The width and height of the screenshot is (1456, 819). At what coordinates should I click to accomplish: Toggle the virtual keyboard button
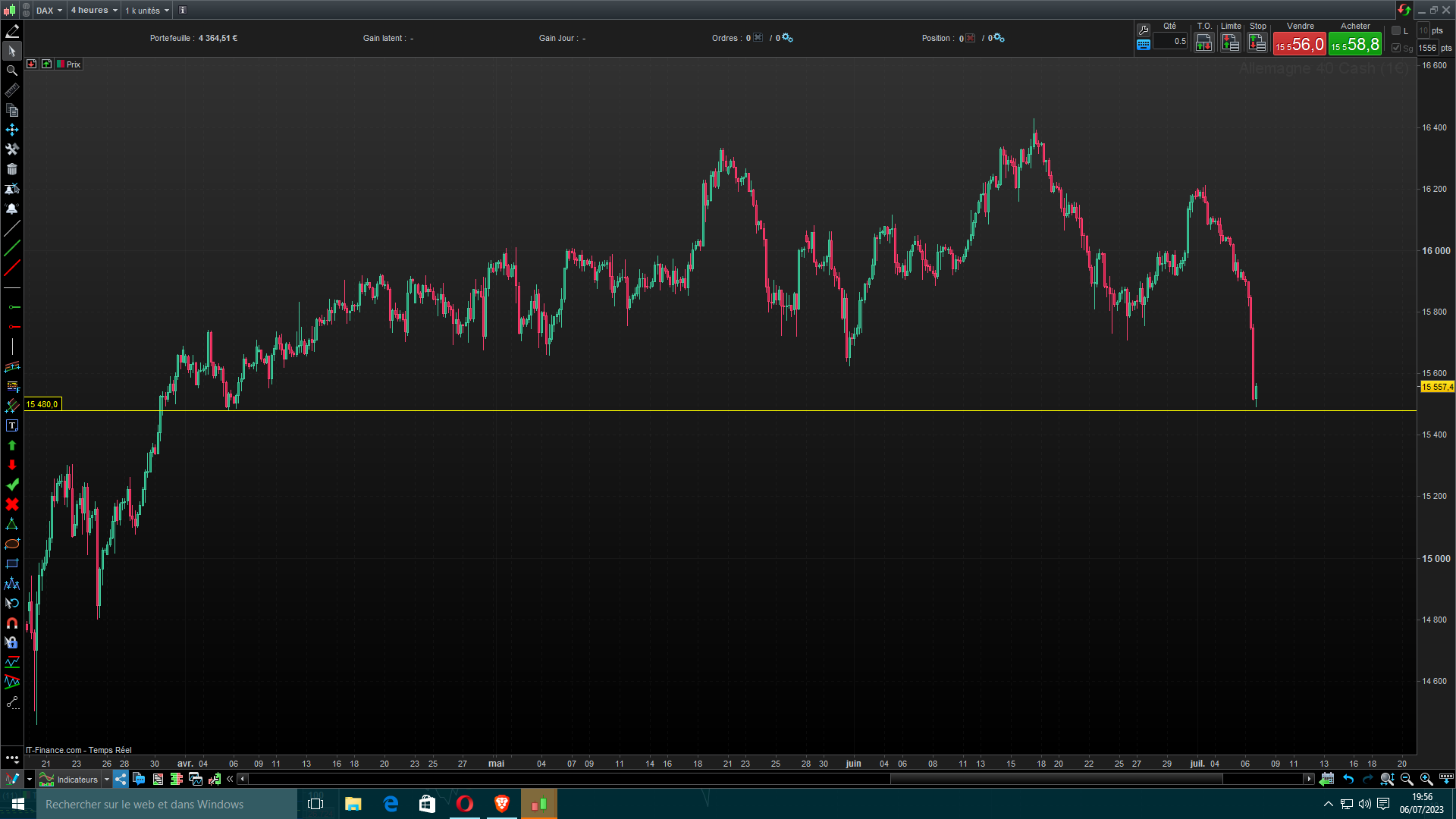[x=1144, y=45]
